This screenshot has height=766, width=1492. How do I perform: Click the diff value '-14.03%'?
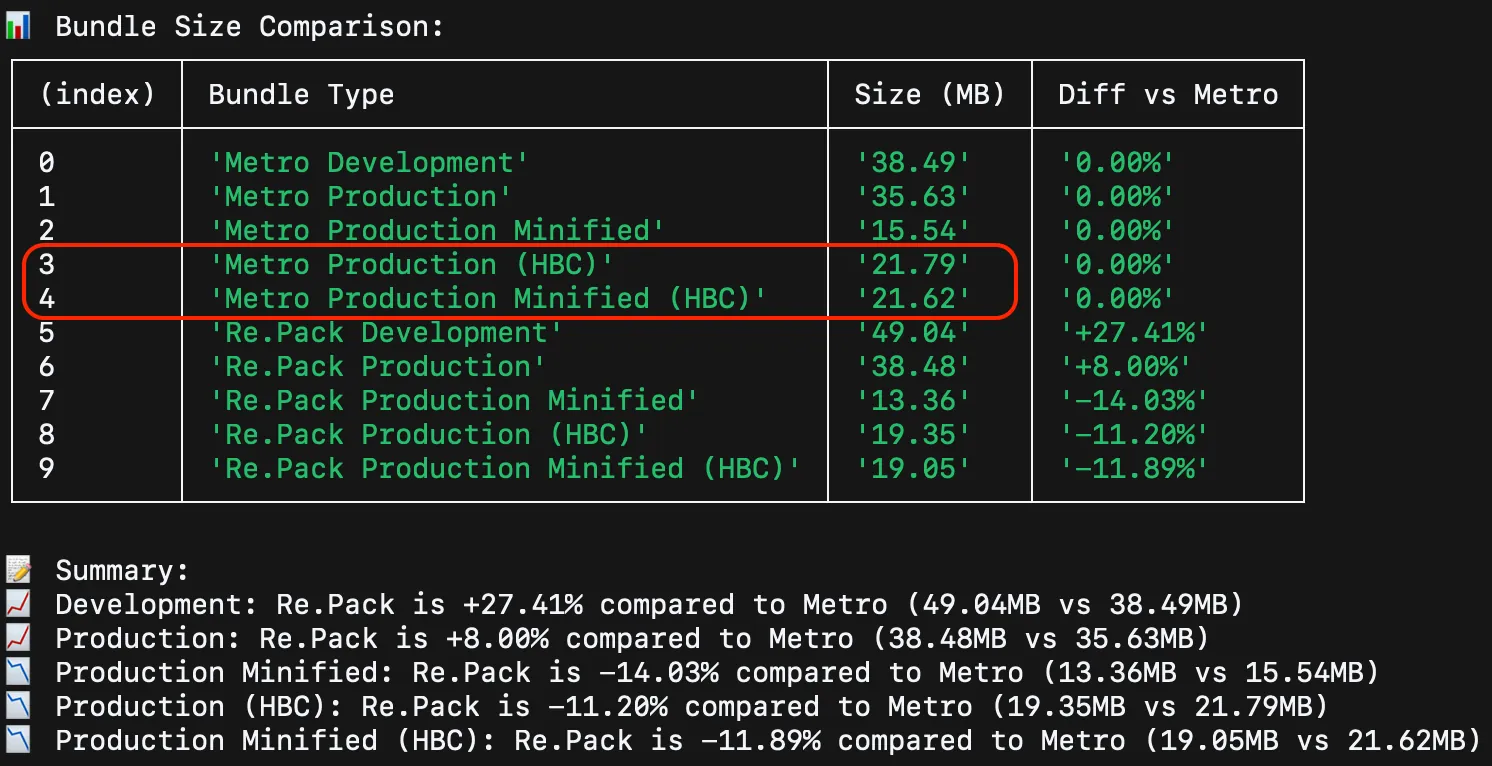pos(1134,400)
